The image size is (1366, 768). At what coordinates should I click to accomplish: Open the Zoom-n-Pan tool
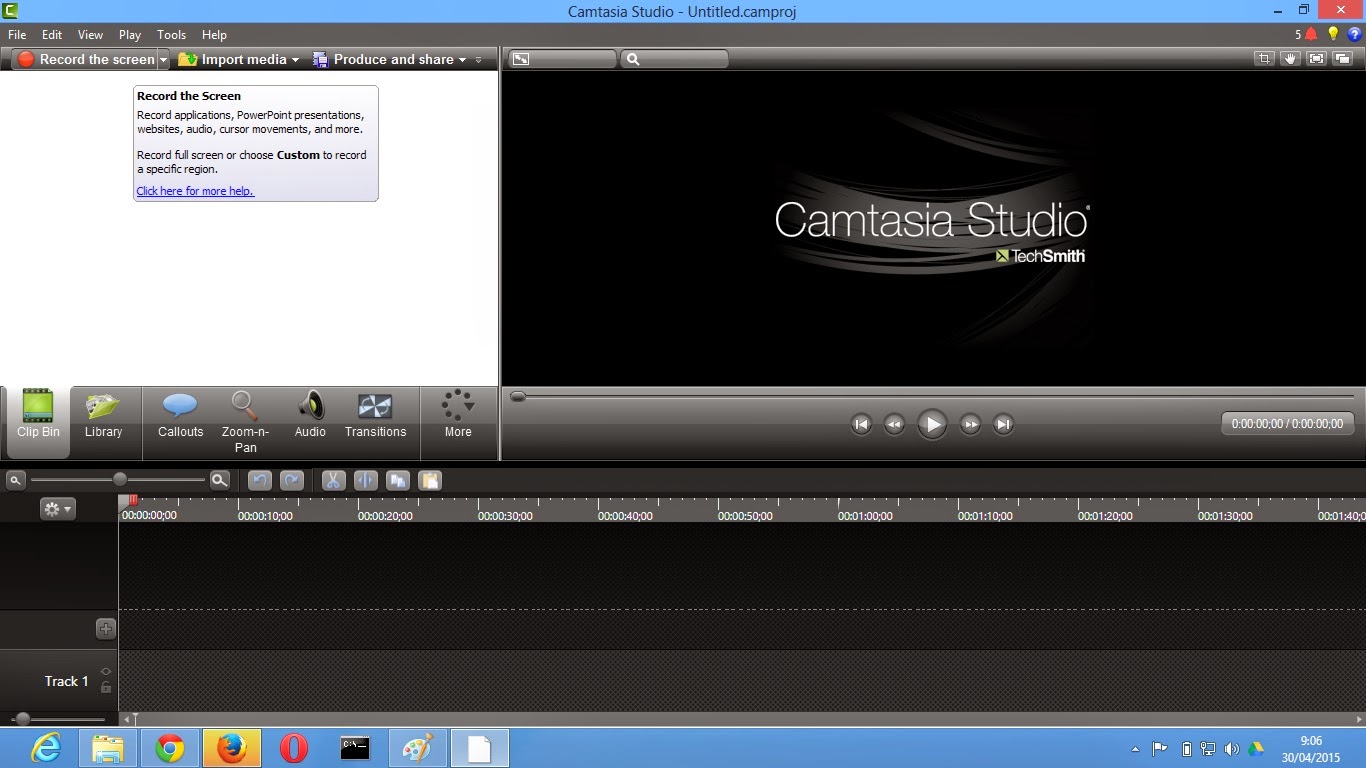coord(245,422)
